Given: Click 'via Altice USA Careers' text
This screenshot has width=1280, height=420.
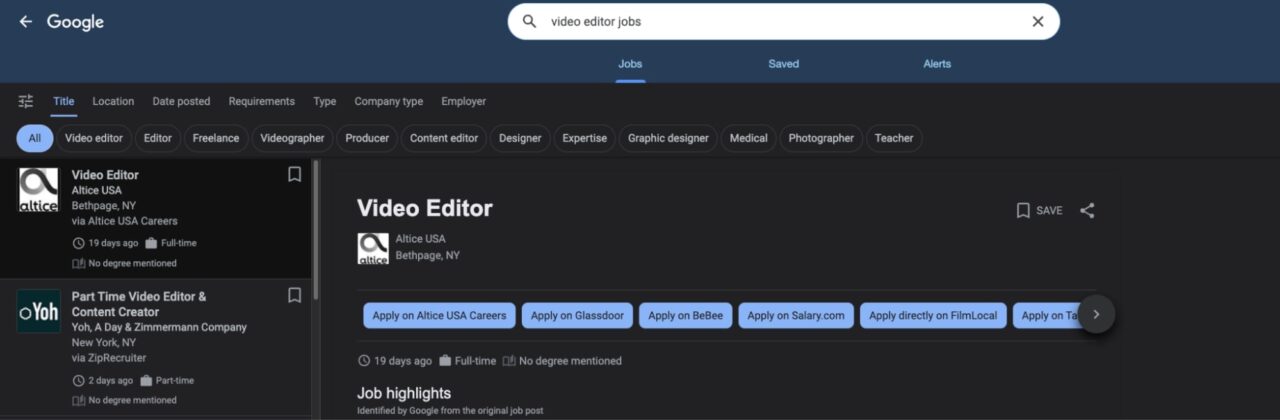Looking at the screenshot, I should [124, 221].
